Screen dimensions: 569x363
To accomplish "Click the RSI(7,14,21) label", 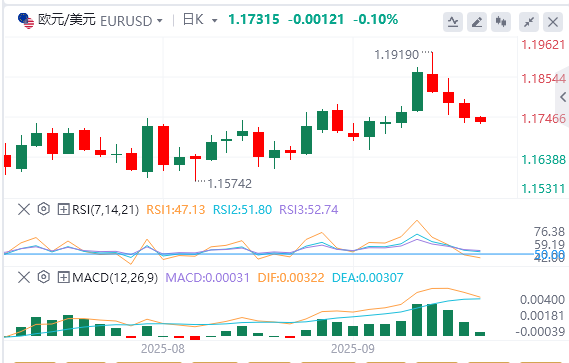I will pos(106,210).
